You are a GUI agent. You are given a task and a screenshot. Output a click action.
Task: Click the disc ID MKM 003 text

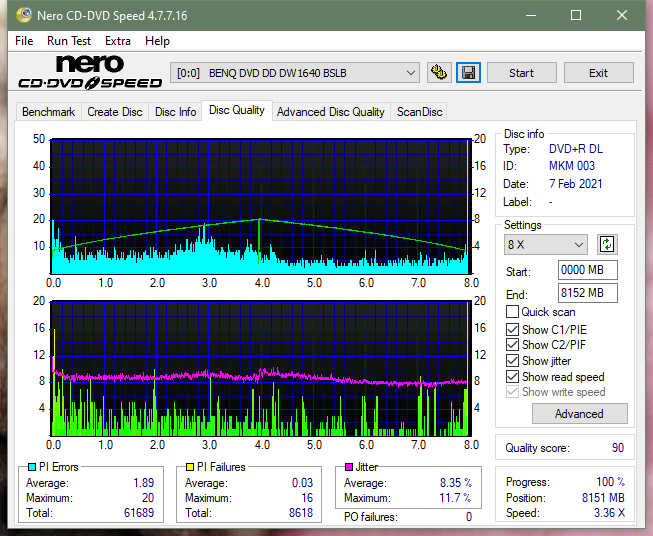tap(572, 166)
